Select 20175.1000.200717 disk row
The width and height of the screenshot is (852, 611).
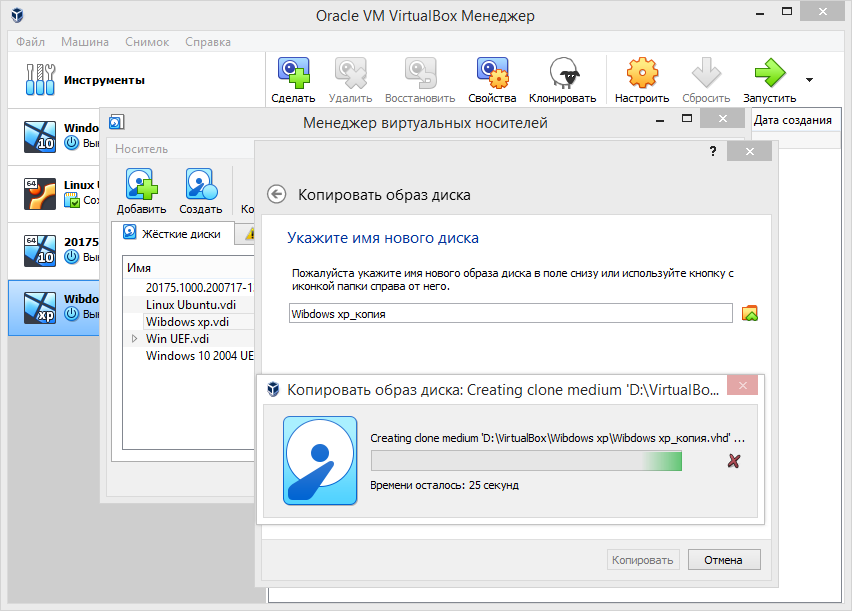[x=189, y=288]
